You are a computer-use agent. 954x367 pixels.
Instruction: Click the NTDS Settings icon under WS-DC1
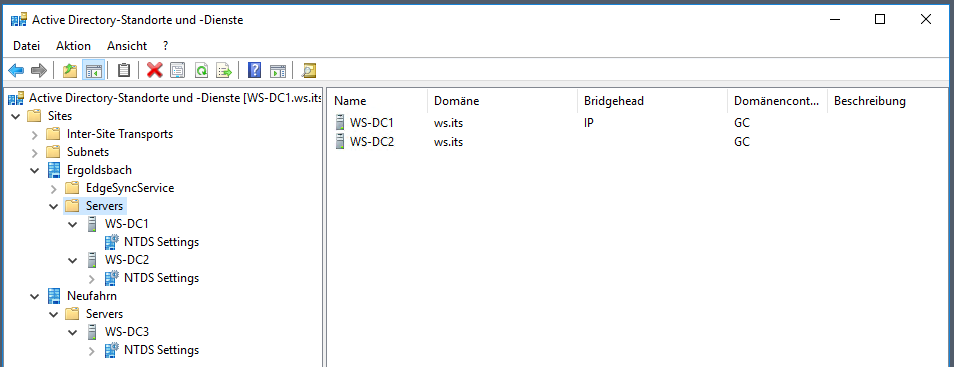[111, 242]
